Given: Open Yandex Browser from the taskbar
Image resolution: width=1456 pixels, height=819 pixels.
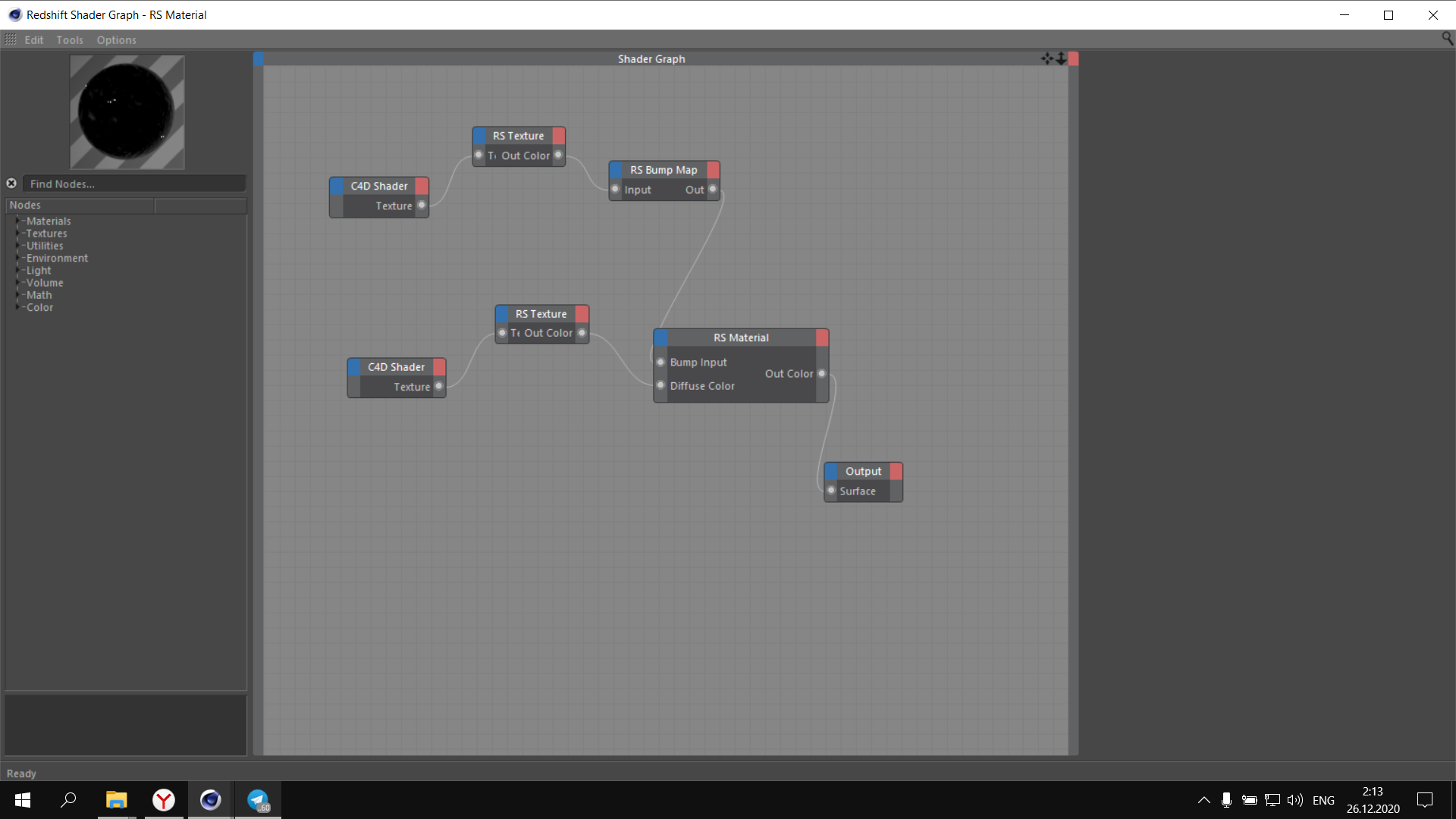Looking at the screenshot, I should [x=164, y=800].
